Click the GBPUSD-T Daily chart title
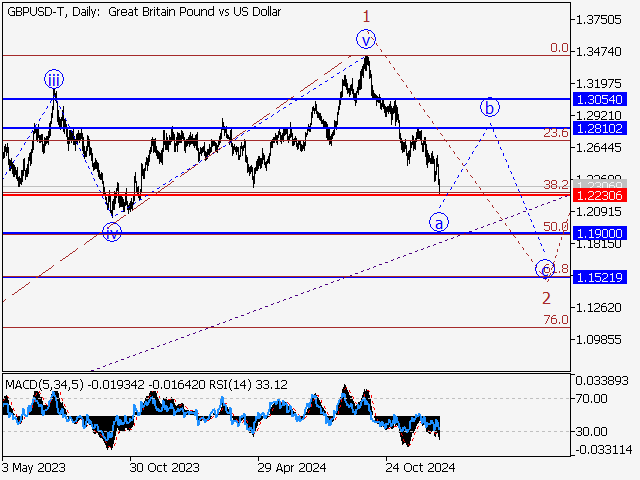 tap(143, 12)
